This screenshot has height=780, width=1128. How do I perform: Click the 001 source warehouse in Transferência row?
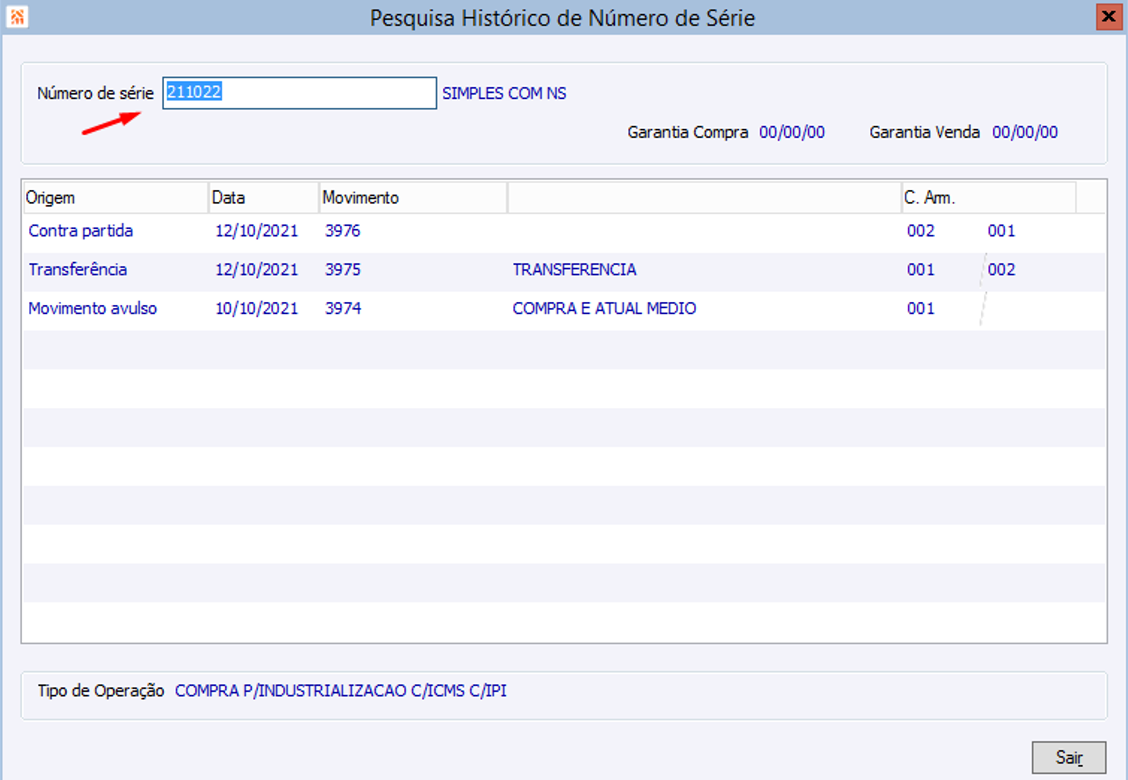921,270
